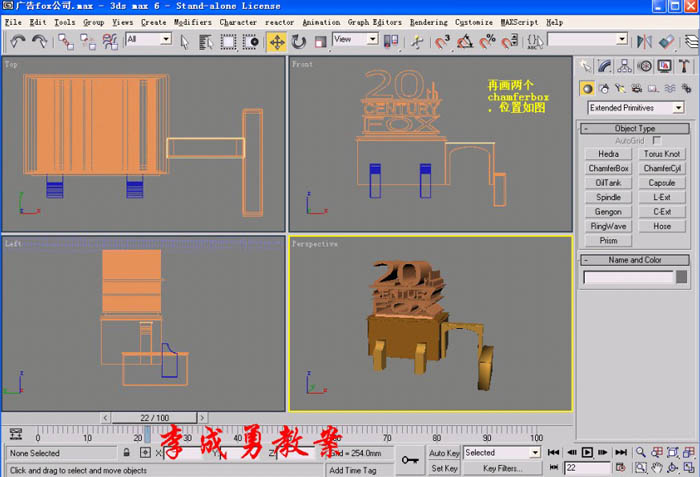Open the Extended Primitives category dropdown

pos(679,108)
